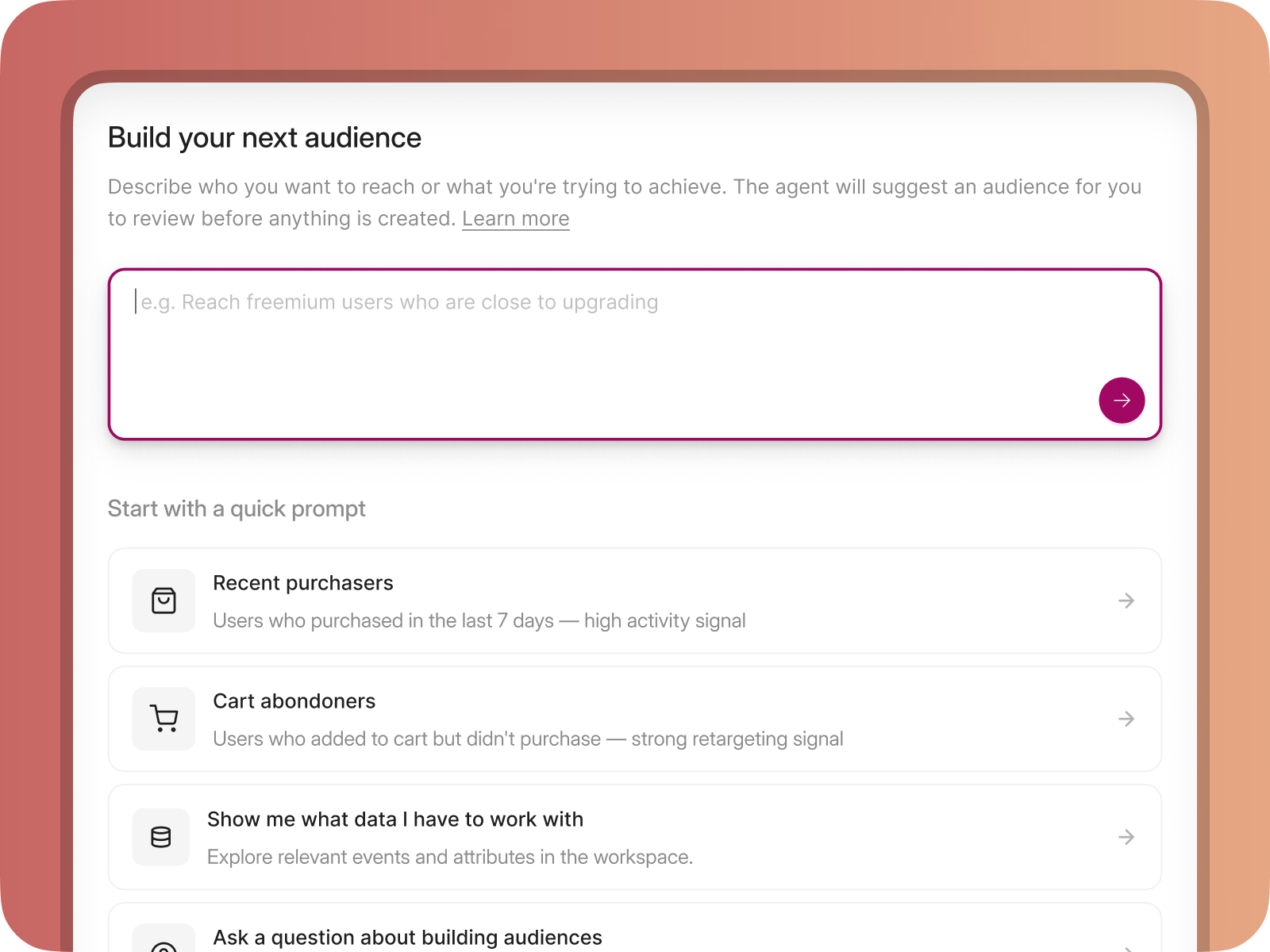The image size is (1270, 952).
Task: Click the 'Start with a quick prompt' heading
Action: 237,509
